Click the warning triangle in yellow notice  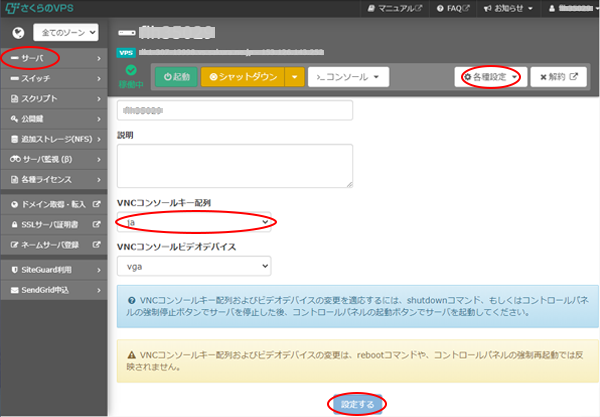(x=132, y=355)
